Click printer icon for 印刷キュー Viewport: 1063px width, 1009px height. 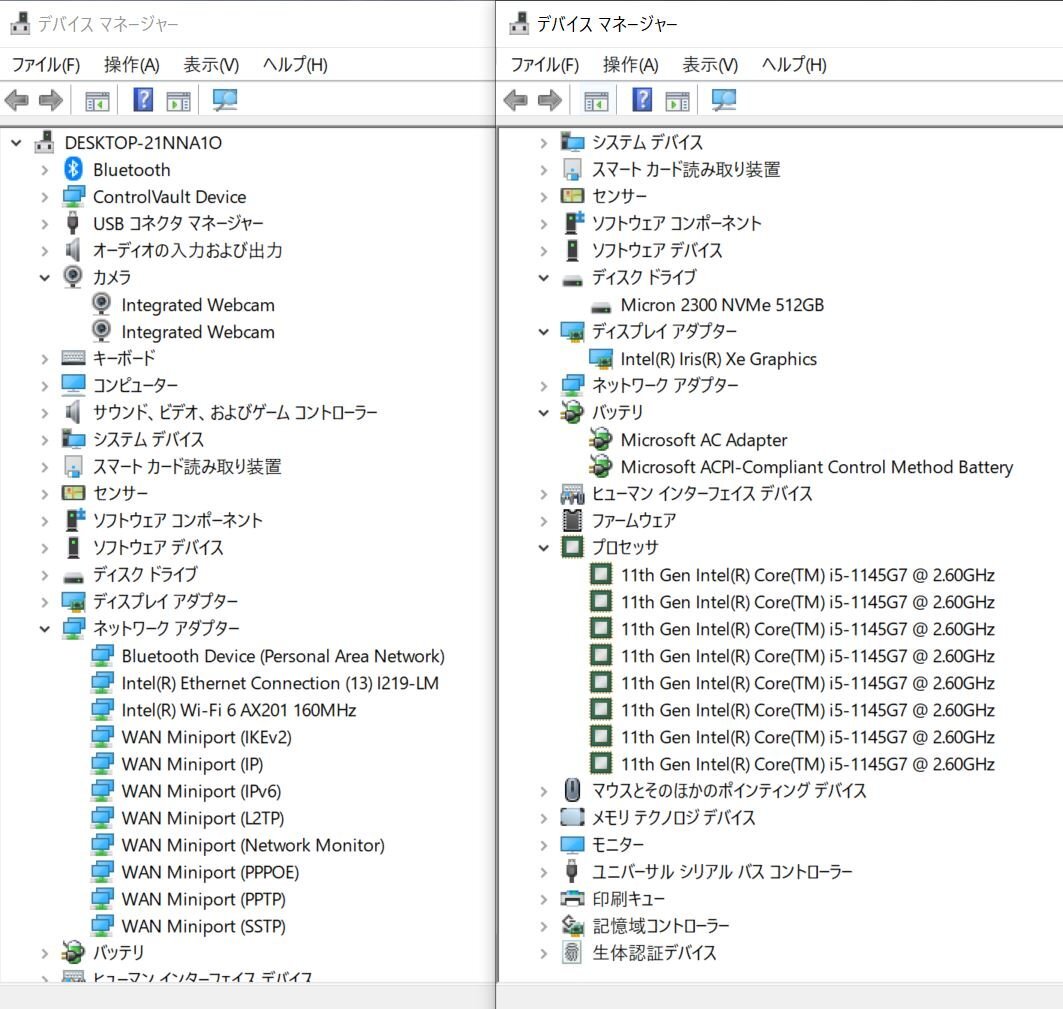click(x=572, y=898)
